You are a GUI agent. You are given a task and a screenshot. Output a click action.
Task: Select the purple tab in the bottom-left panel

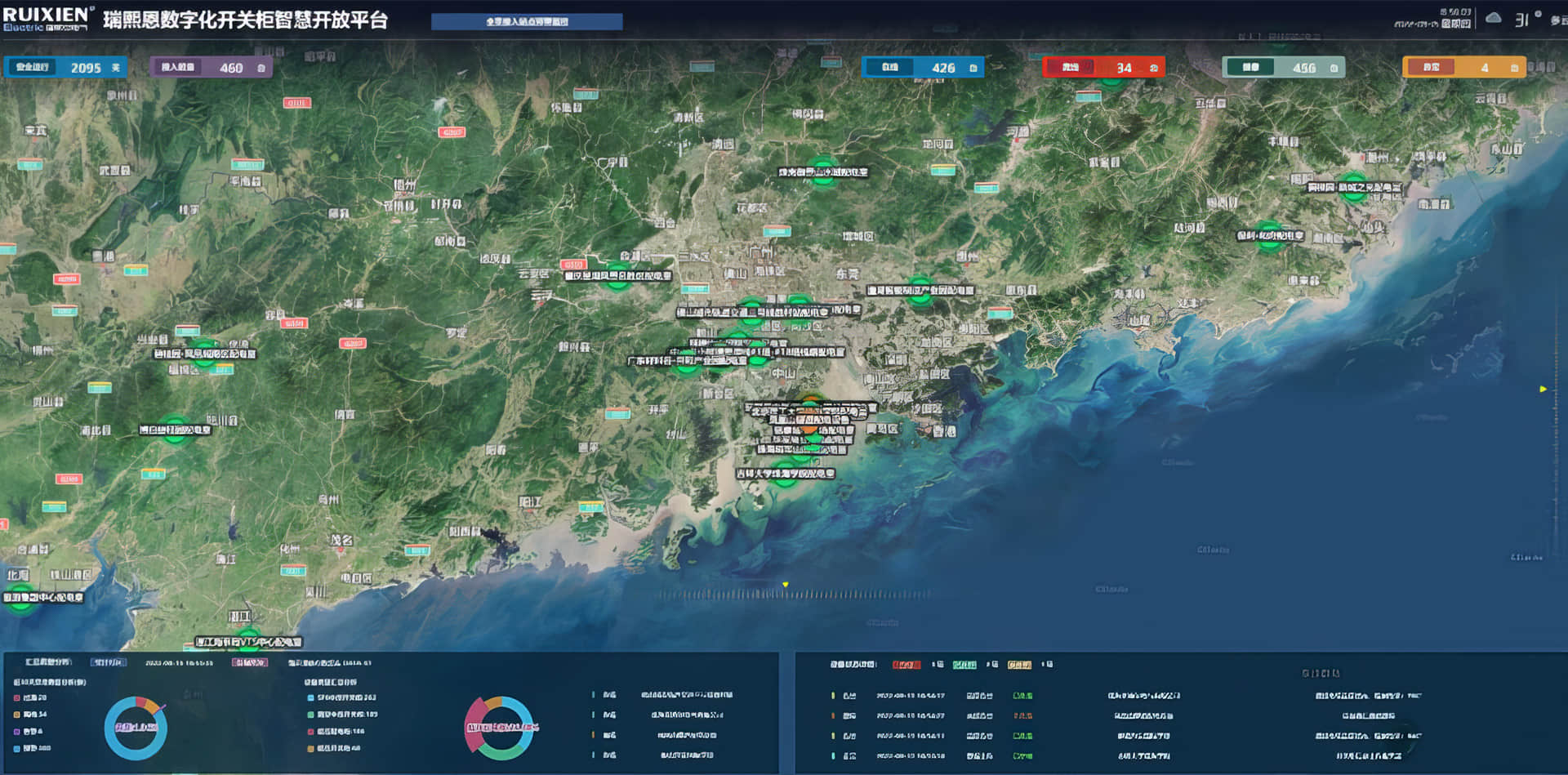249,662
